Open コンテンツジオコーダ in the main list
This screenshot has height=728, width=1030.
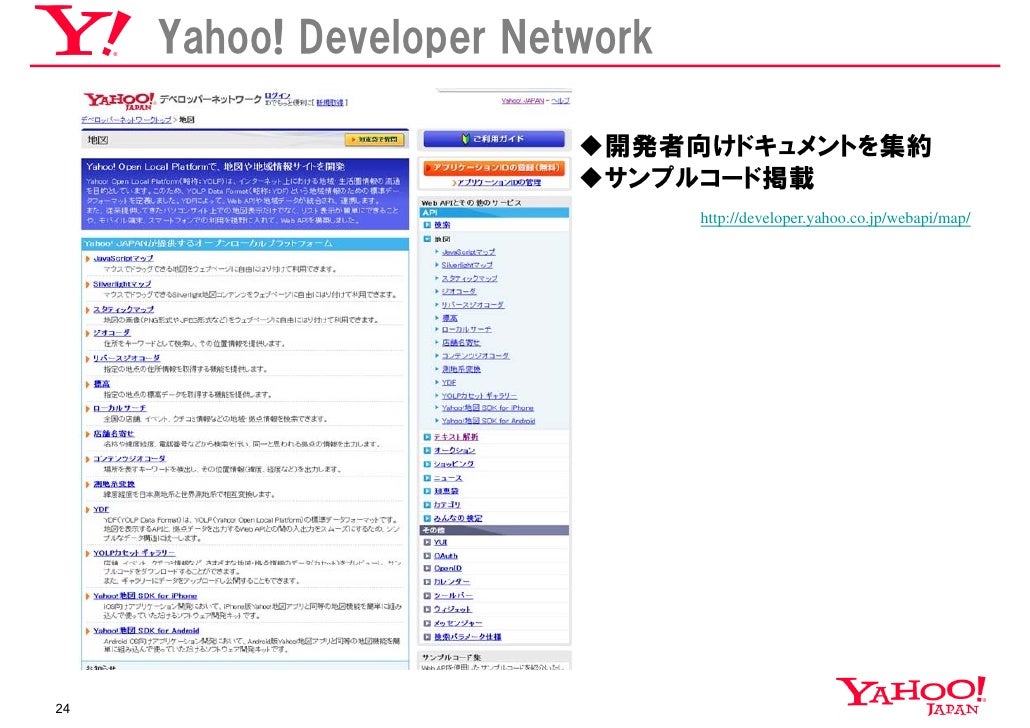click(x=129, y=459)
